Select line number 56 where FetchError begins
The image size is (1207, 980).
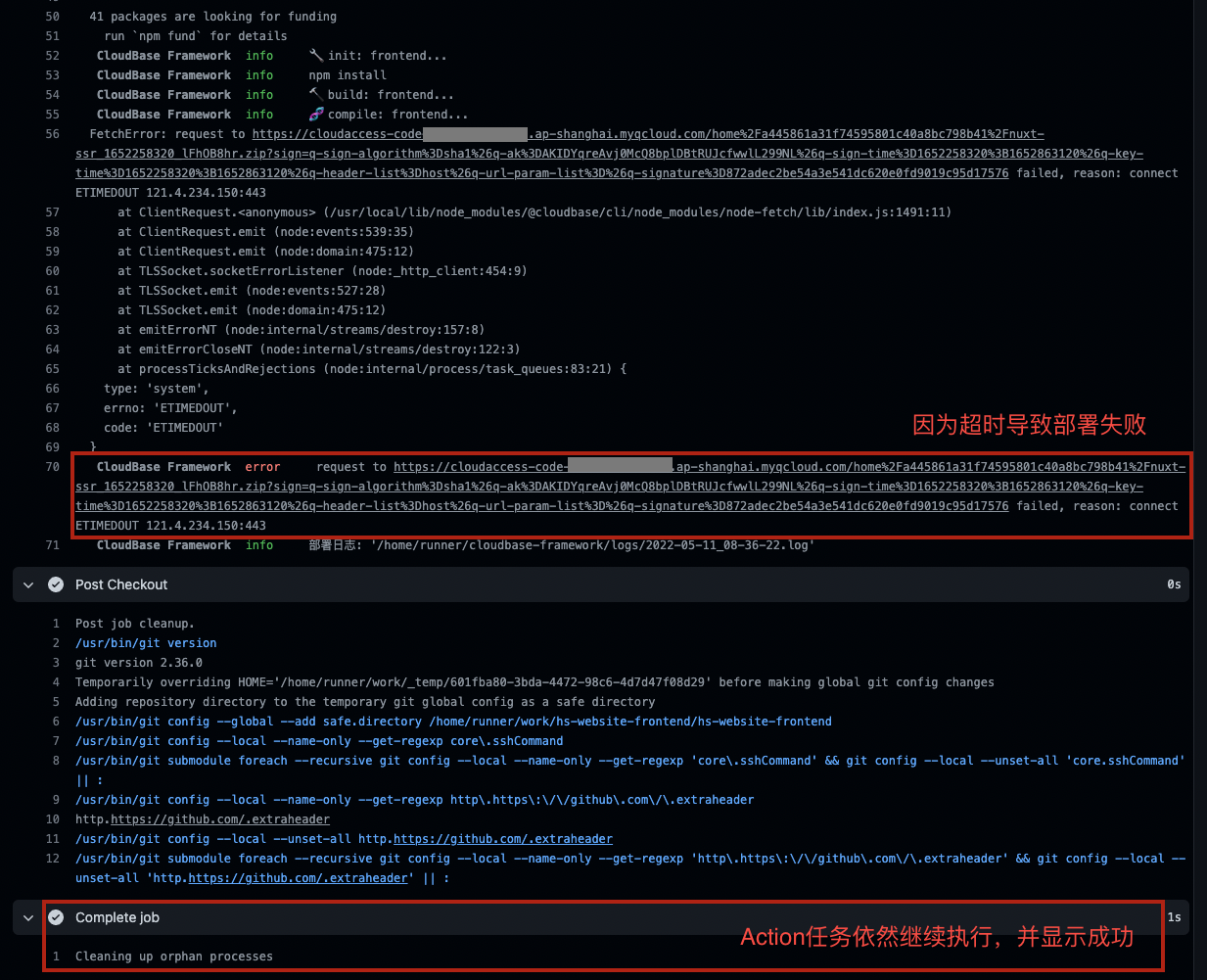[x=52, y=133]
